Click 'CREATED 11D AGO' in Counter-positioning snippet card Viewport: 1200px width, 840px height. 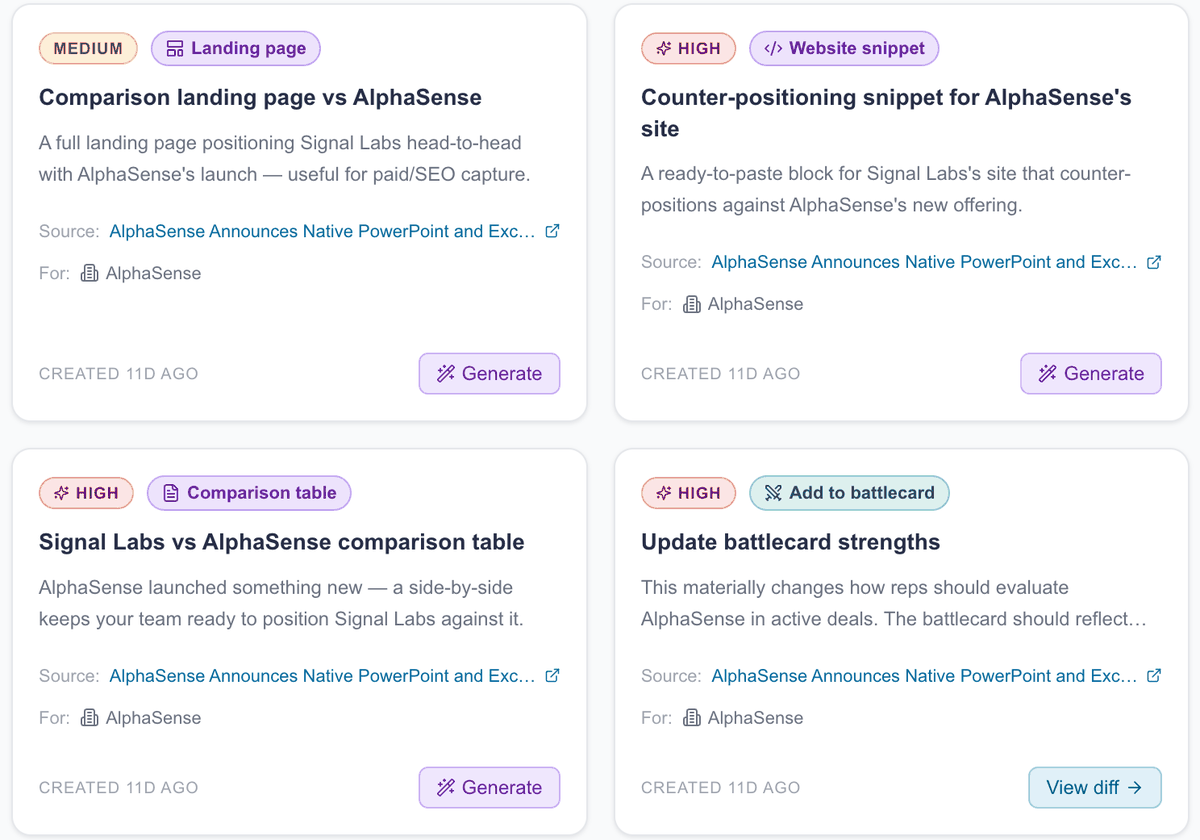721,374
